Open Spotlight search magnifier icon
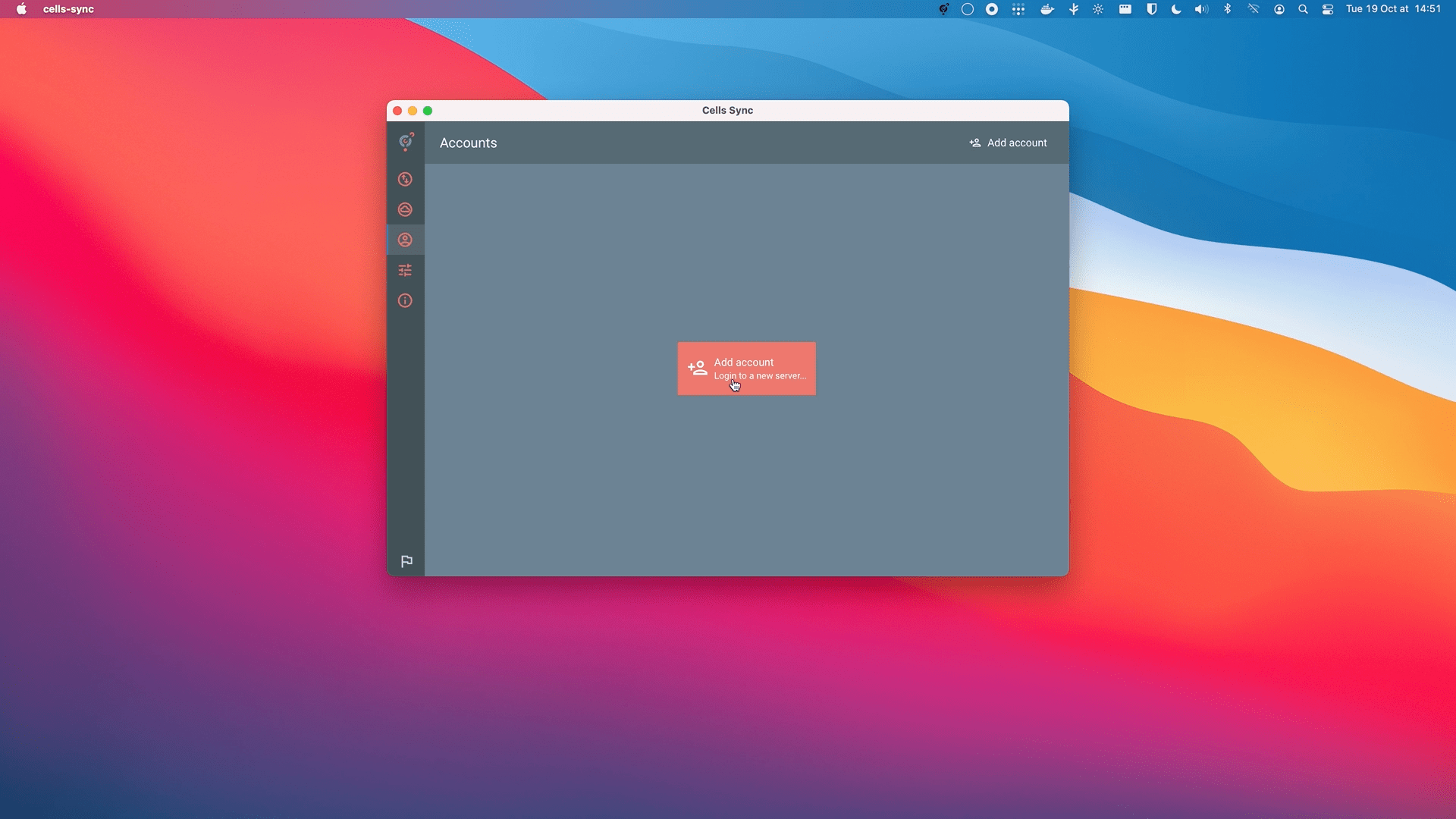Image resolution: width=1456 pixels, height=819 pixels. pos(1303,9)
